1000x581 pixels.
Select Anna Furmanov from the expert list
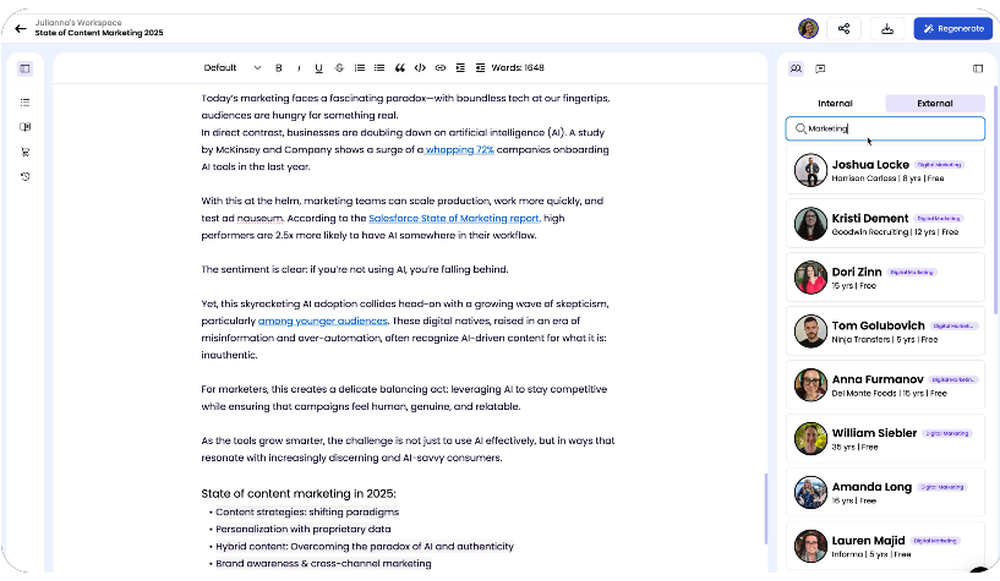885,385
